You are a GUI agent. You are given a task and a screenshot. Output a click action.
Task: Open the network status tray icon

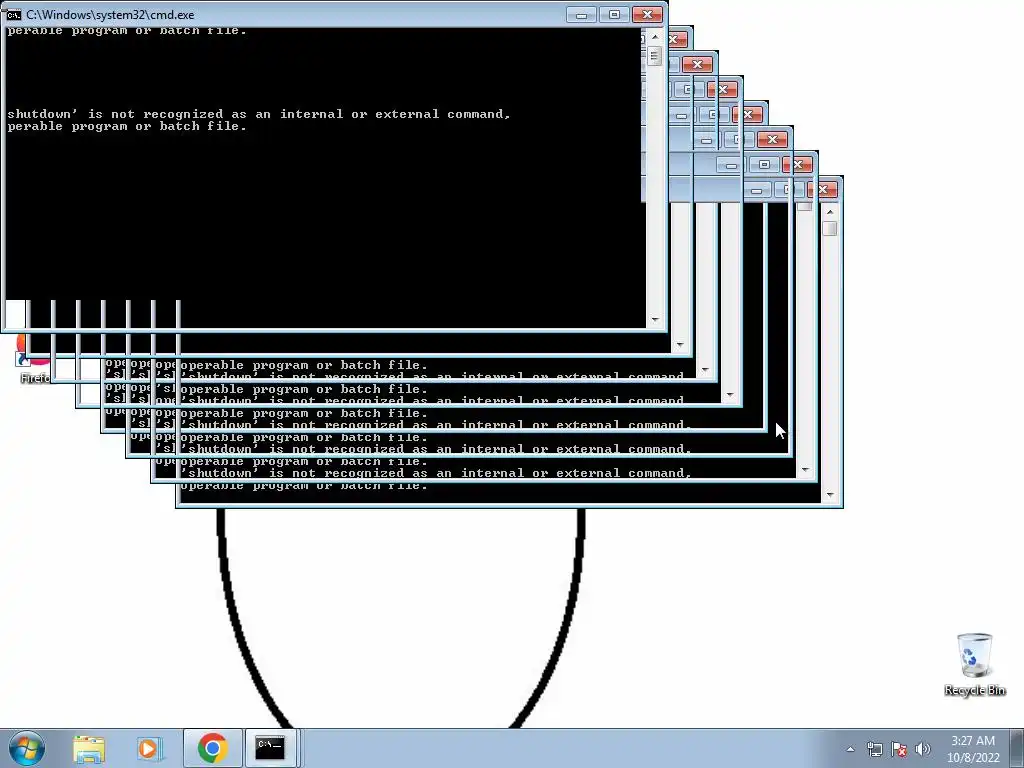click(x=874, y=749)
